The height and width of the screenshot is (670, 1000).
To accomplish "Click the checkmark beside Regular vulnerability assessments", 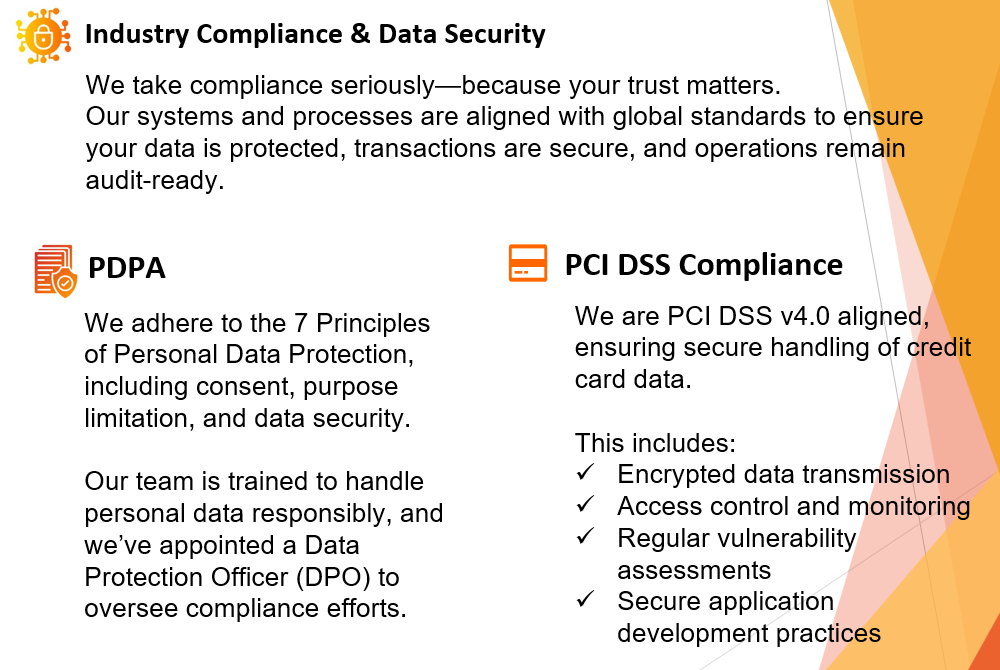I will (585, 536).
